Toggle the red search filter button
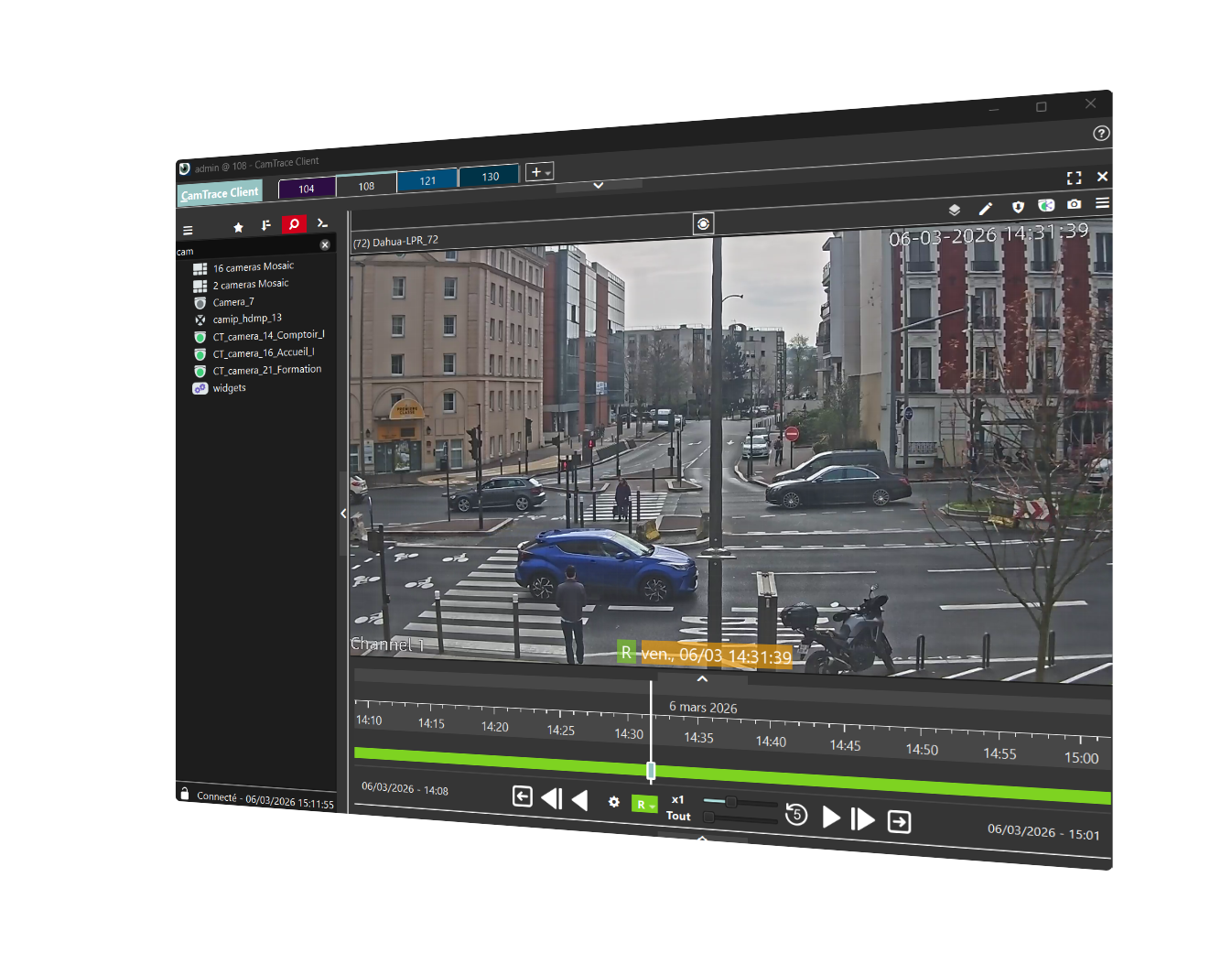The height and width of the screenshot is (964, 1232). tap(294, 224)
